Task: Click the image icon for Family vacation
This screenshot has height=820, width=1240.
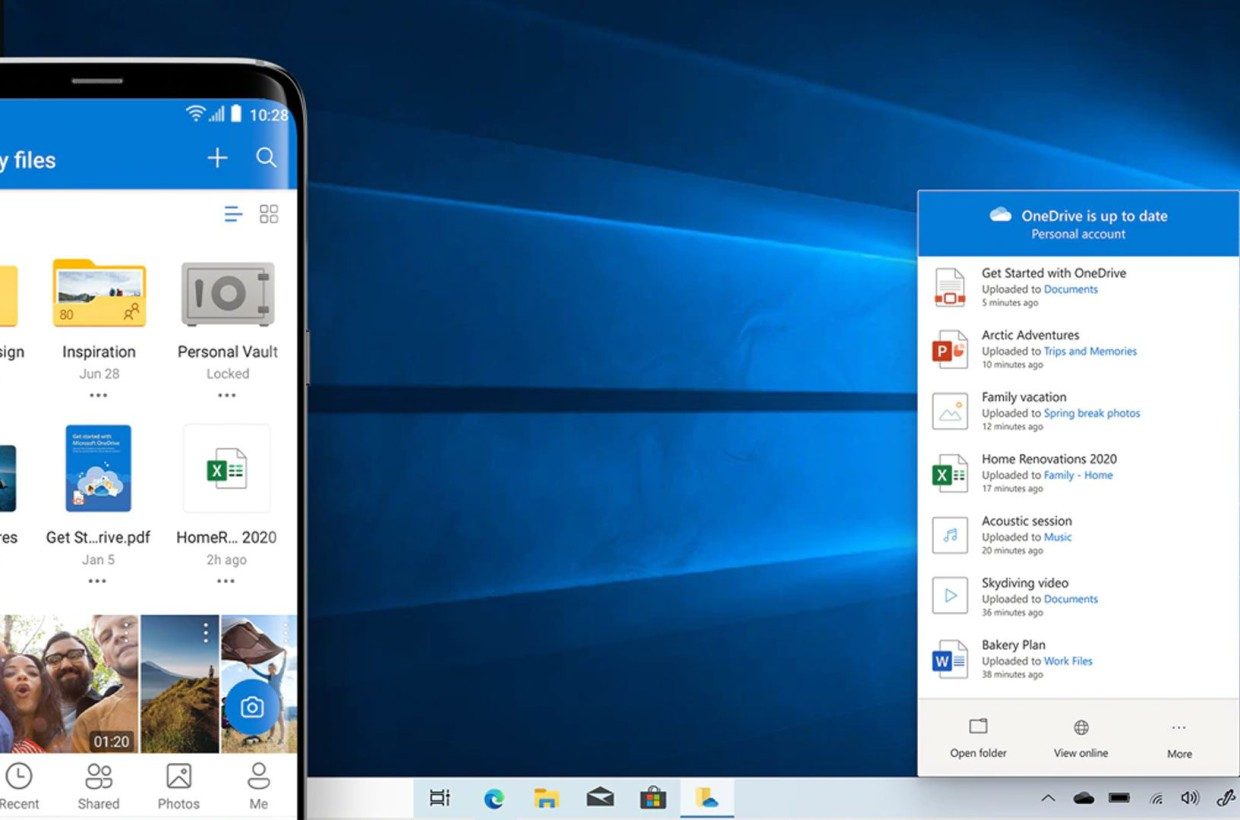Action: click(x=950, y=411)
